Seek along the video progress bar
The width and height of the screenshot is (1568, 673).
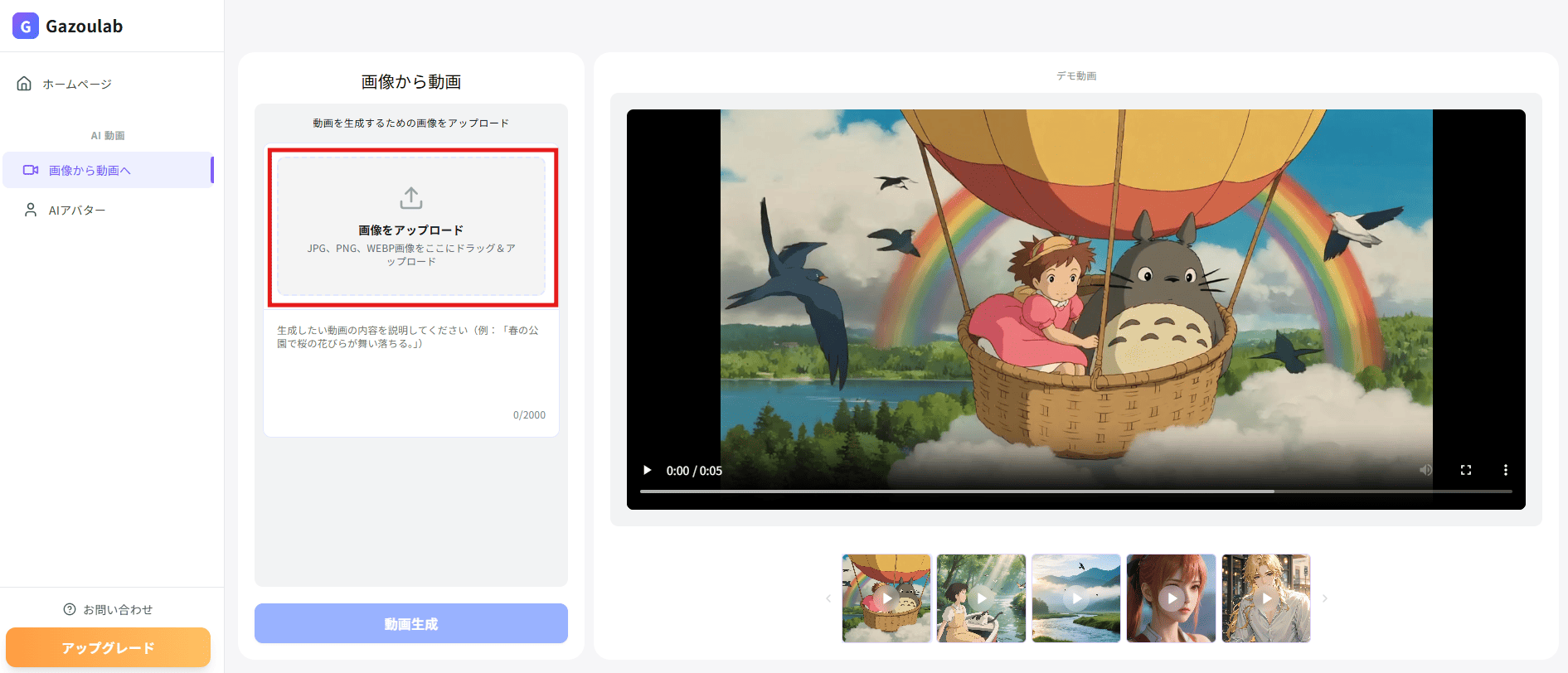1076,491
